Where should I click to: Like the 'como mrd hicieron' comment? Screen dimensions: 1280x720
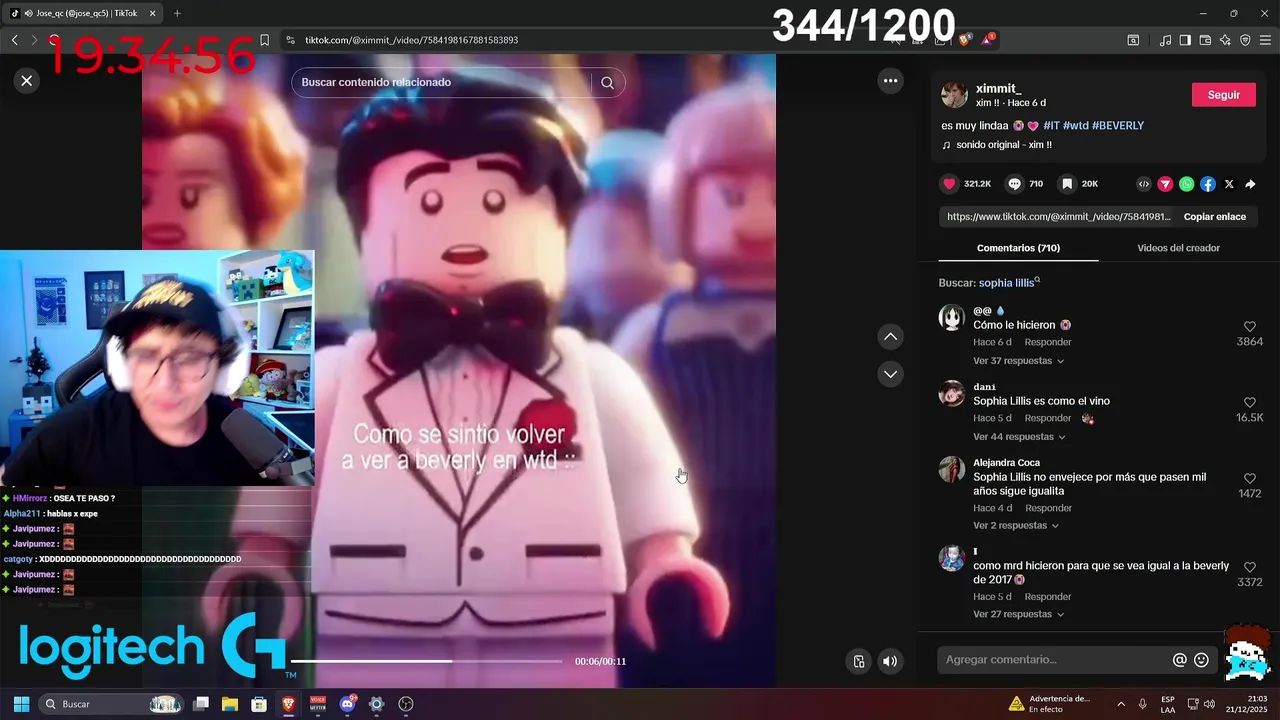[x=1250, y=567]
